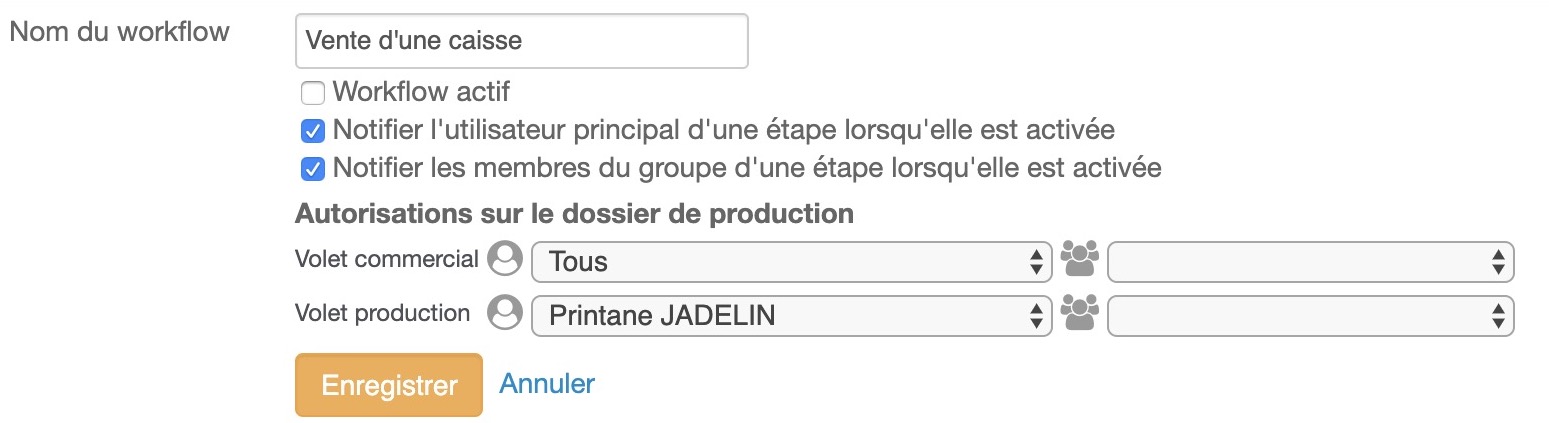1549x423 pixels.
Task: Focus the Vente d'une caisse name field
Action: coord(522,41)
